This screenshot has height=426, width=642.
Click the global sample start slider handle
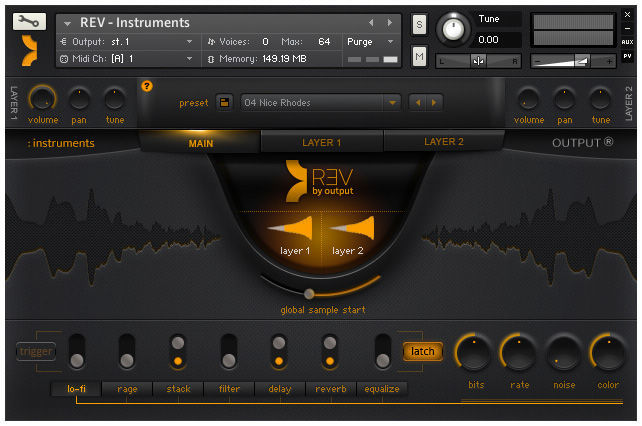coord(309,293)
